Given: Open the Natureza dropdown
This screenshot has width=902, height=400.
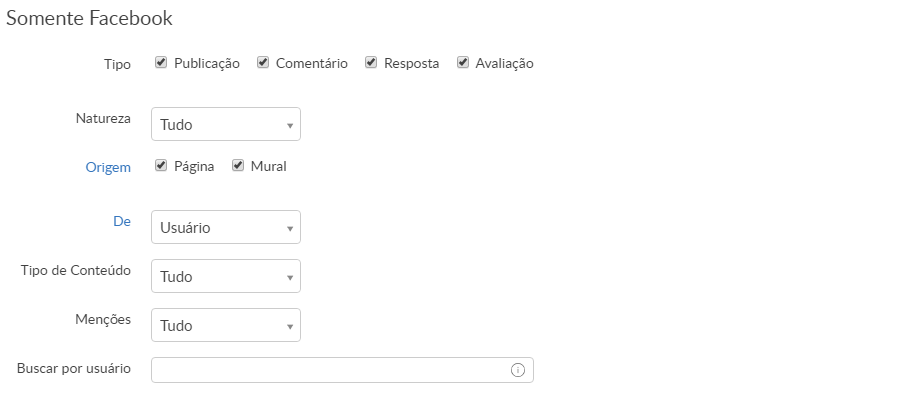Looking at the screenshot, I should pyautogui.click(x=225, y=125).
